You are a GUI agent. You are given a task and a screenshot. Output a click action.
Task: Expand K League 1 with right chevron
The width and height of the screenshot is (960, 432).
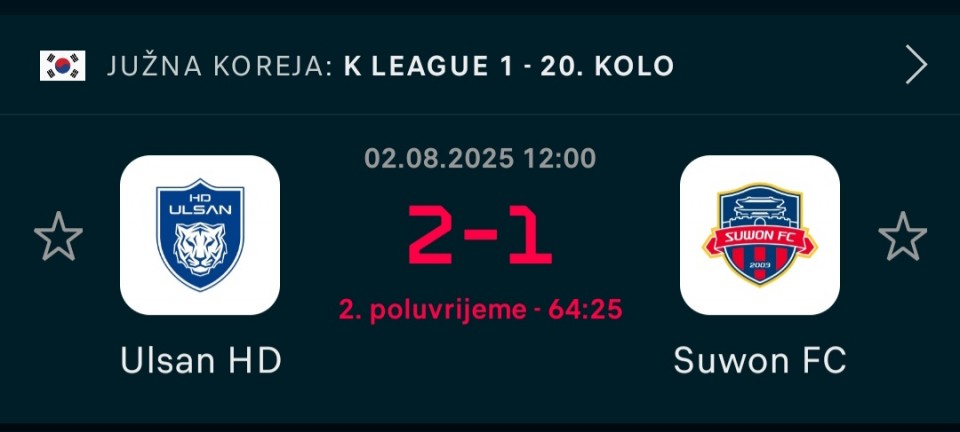point(916,64)
